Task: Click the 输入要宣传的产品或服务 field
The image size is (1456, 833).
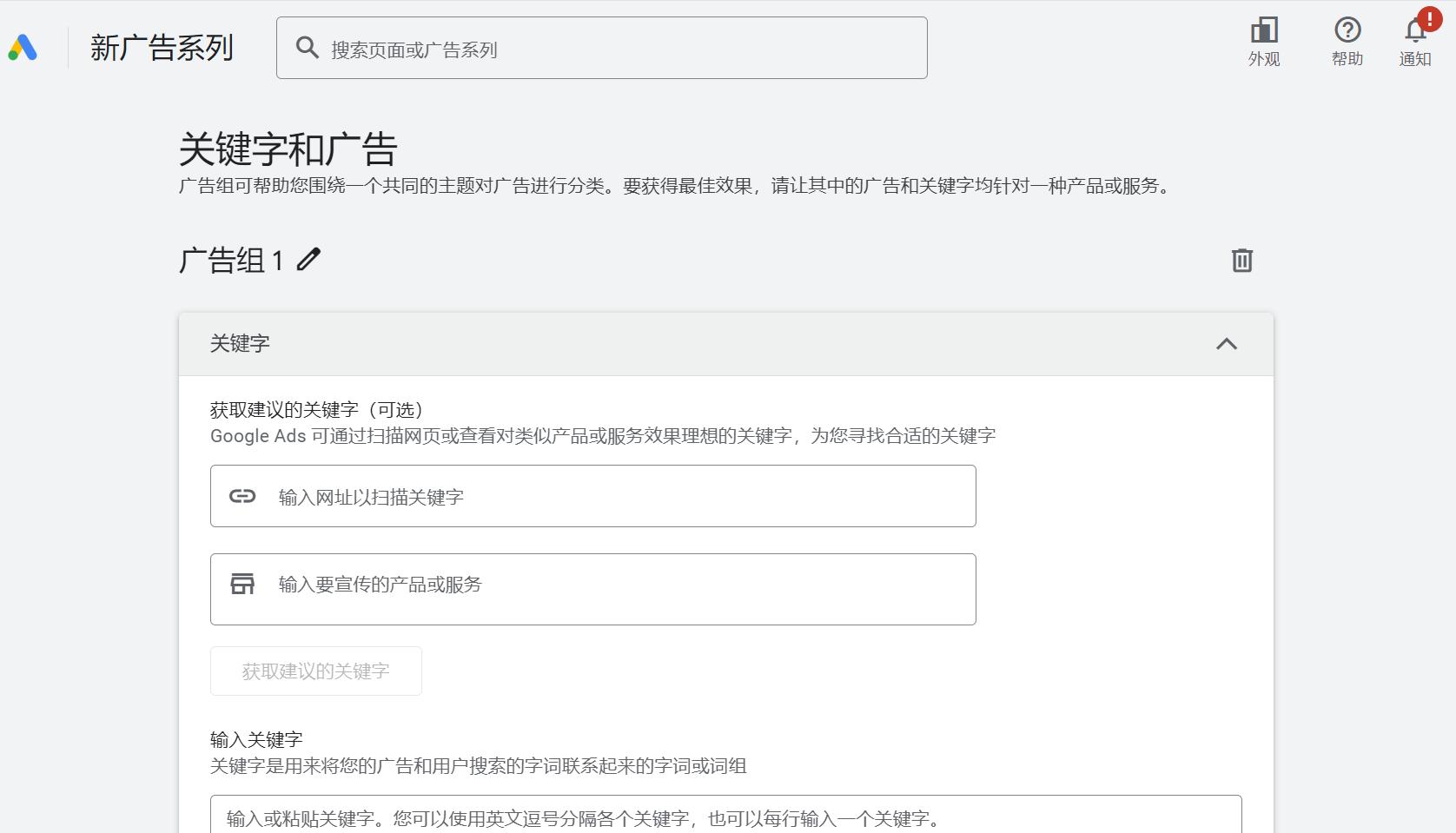Action: coord(593,589)
